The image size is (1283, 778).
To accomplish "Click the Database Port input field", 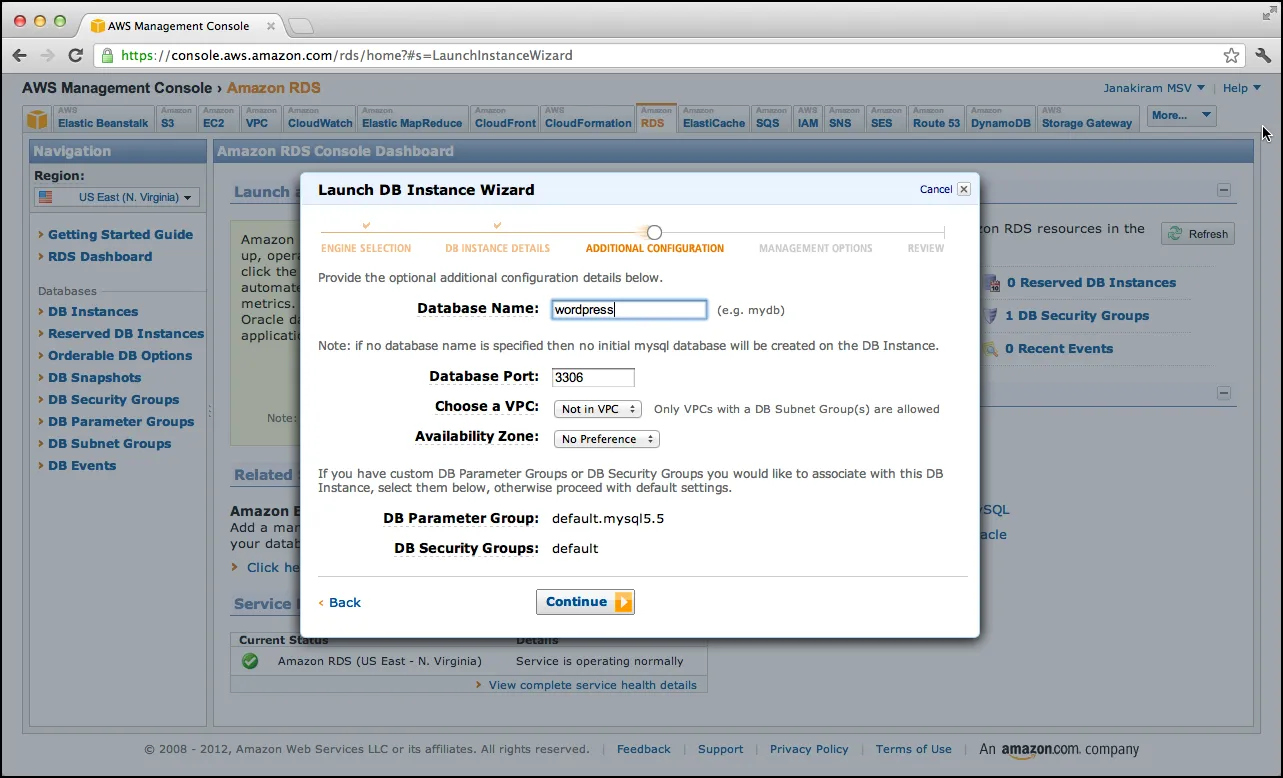I will tap(593, 377).
